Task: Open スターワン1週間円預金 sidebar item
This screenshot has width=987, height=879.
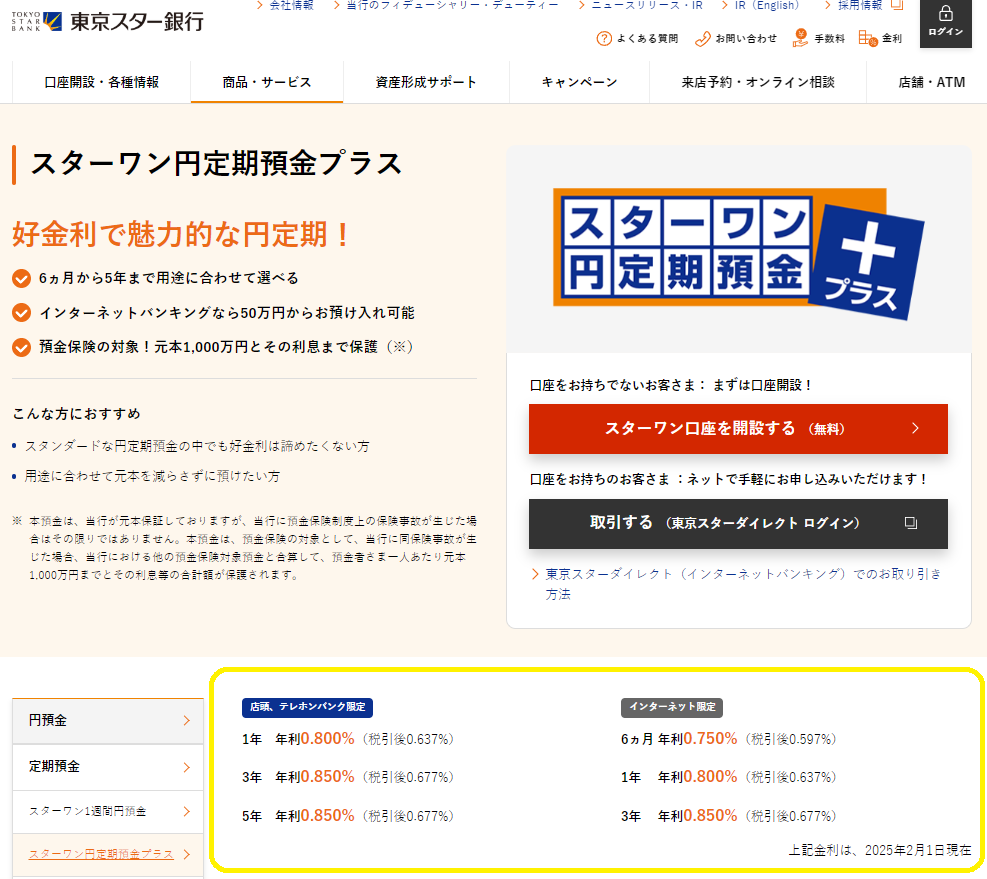Action: (108, 812)
